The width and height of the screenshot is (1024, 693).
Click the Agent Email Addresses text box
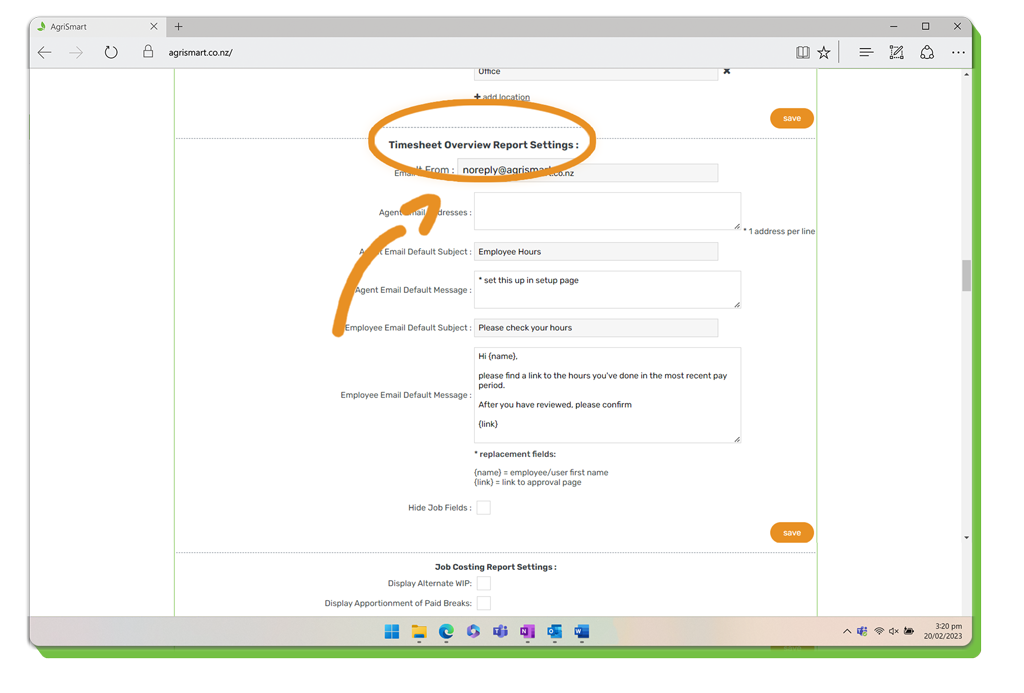coord(607,211)
